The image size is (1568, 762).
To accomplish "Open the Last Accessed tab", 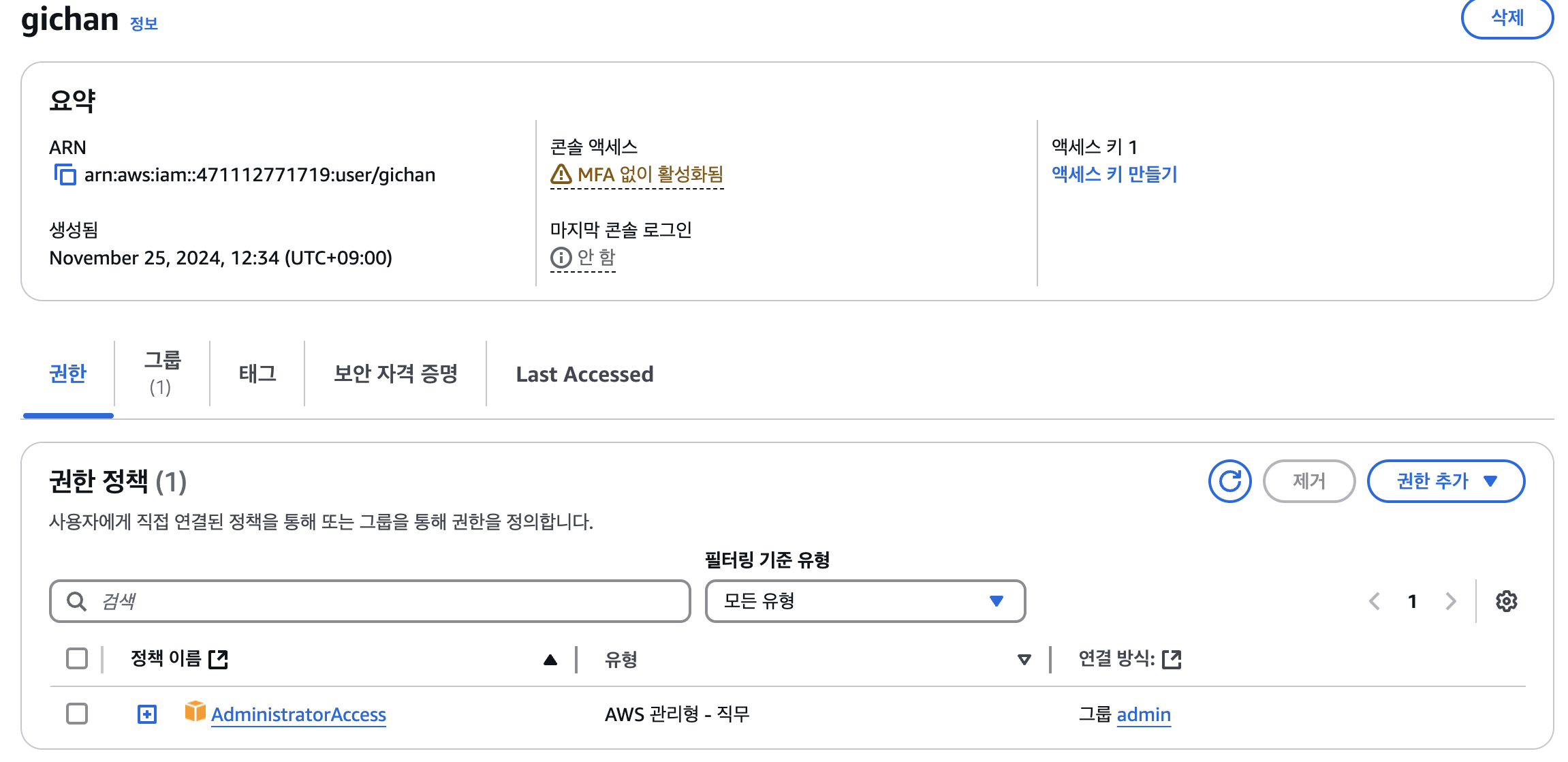I will [x=584, y=374].
